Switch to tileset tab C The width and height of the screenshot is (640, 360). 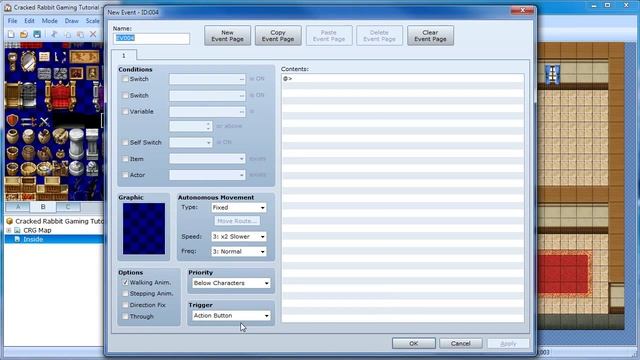coord(68,207)
